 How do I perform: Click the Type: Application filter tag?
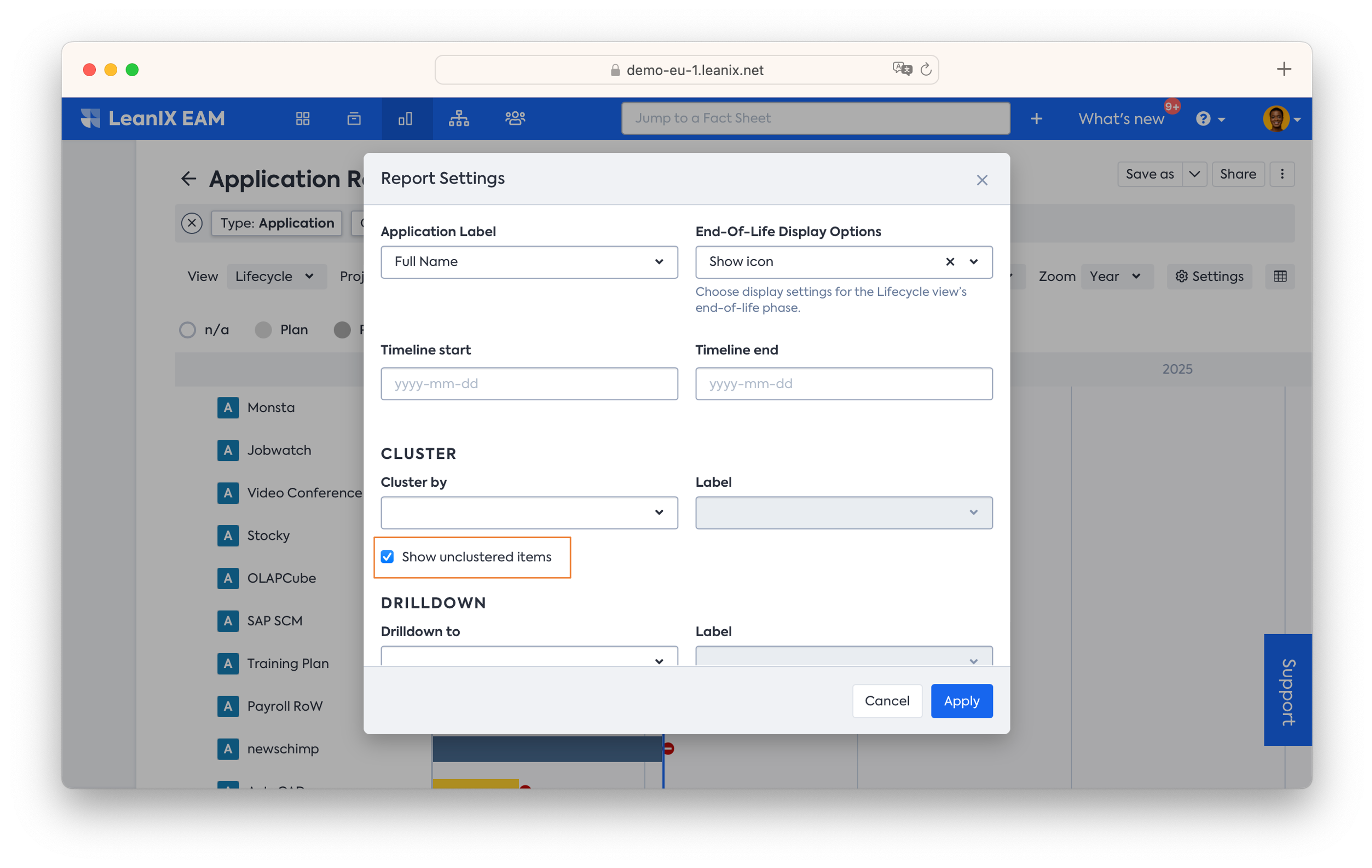(277, 223)
